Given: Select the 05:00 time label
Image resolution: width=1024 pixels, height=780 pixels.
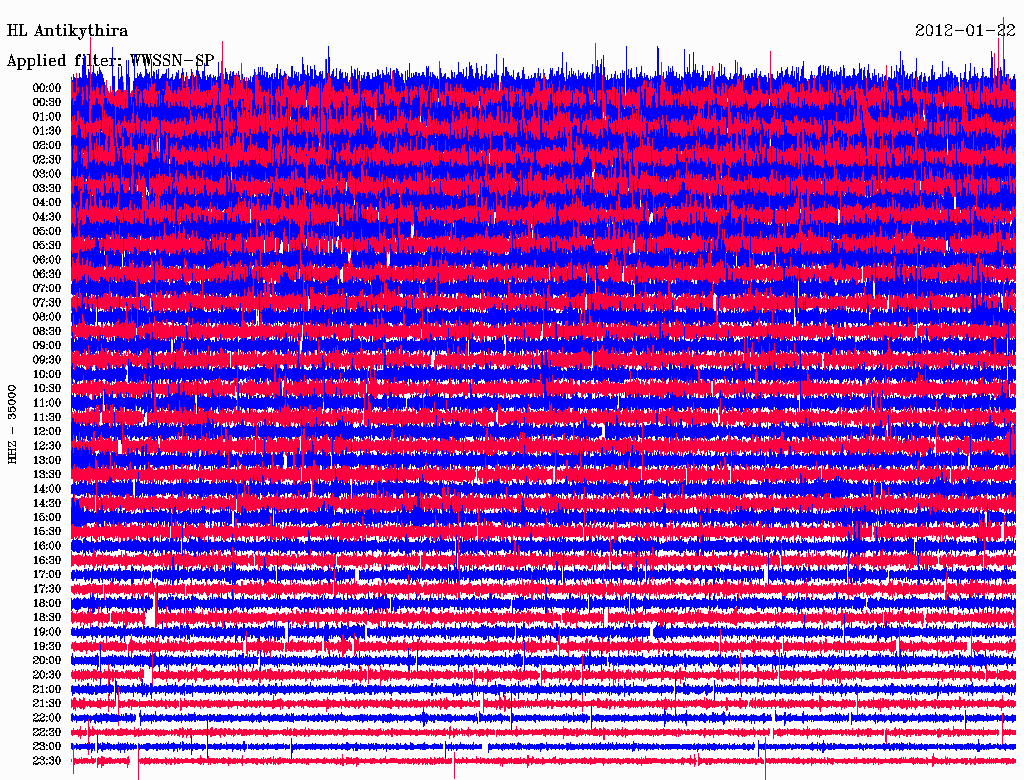Looking at the screenshot, I should pos(47,231).
